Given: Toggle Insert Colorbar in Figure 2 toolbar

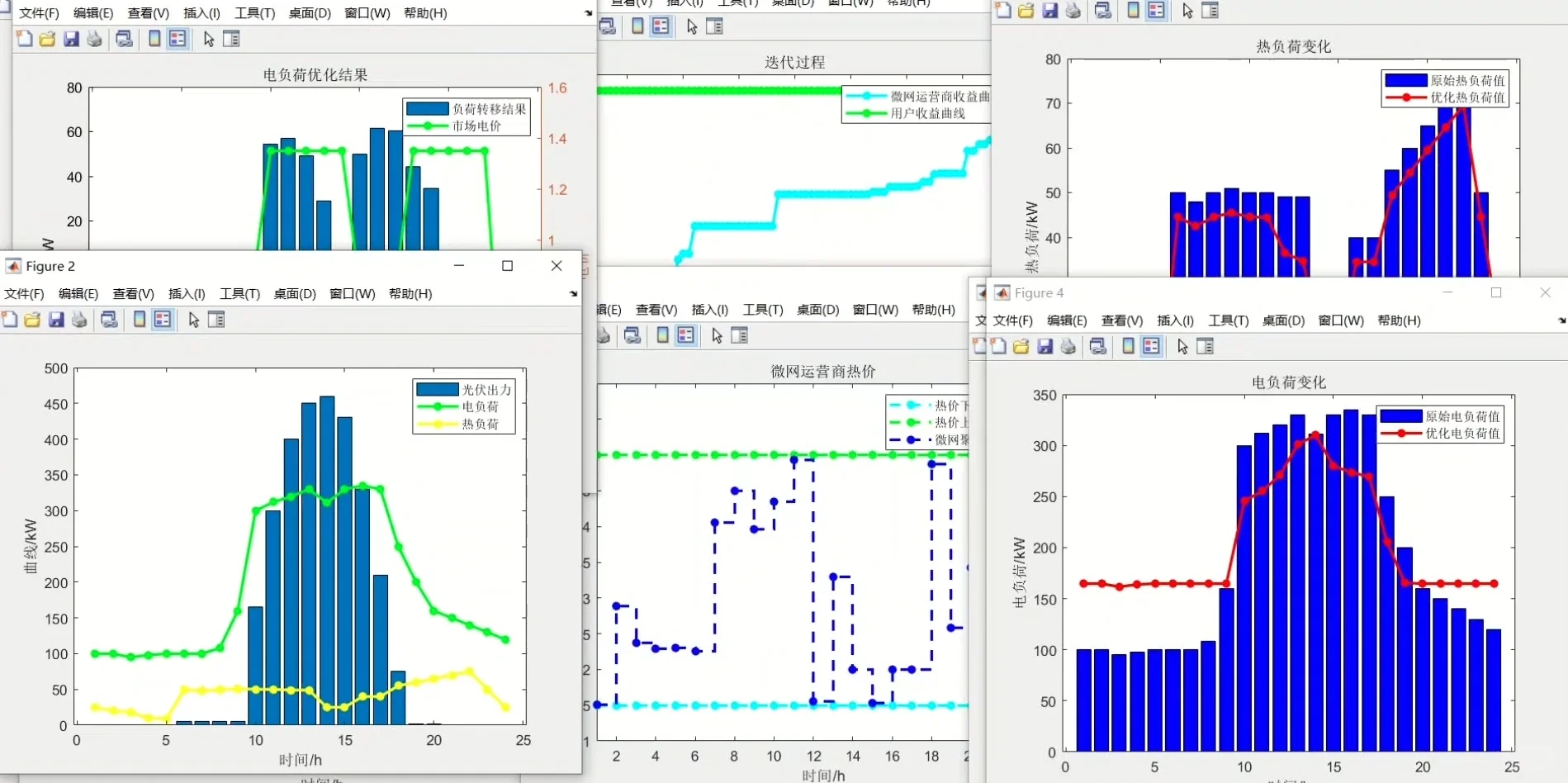Looking at the screenshot, I should [x=140, y=320].
